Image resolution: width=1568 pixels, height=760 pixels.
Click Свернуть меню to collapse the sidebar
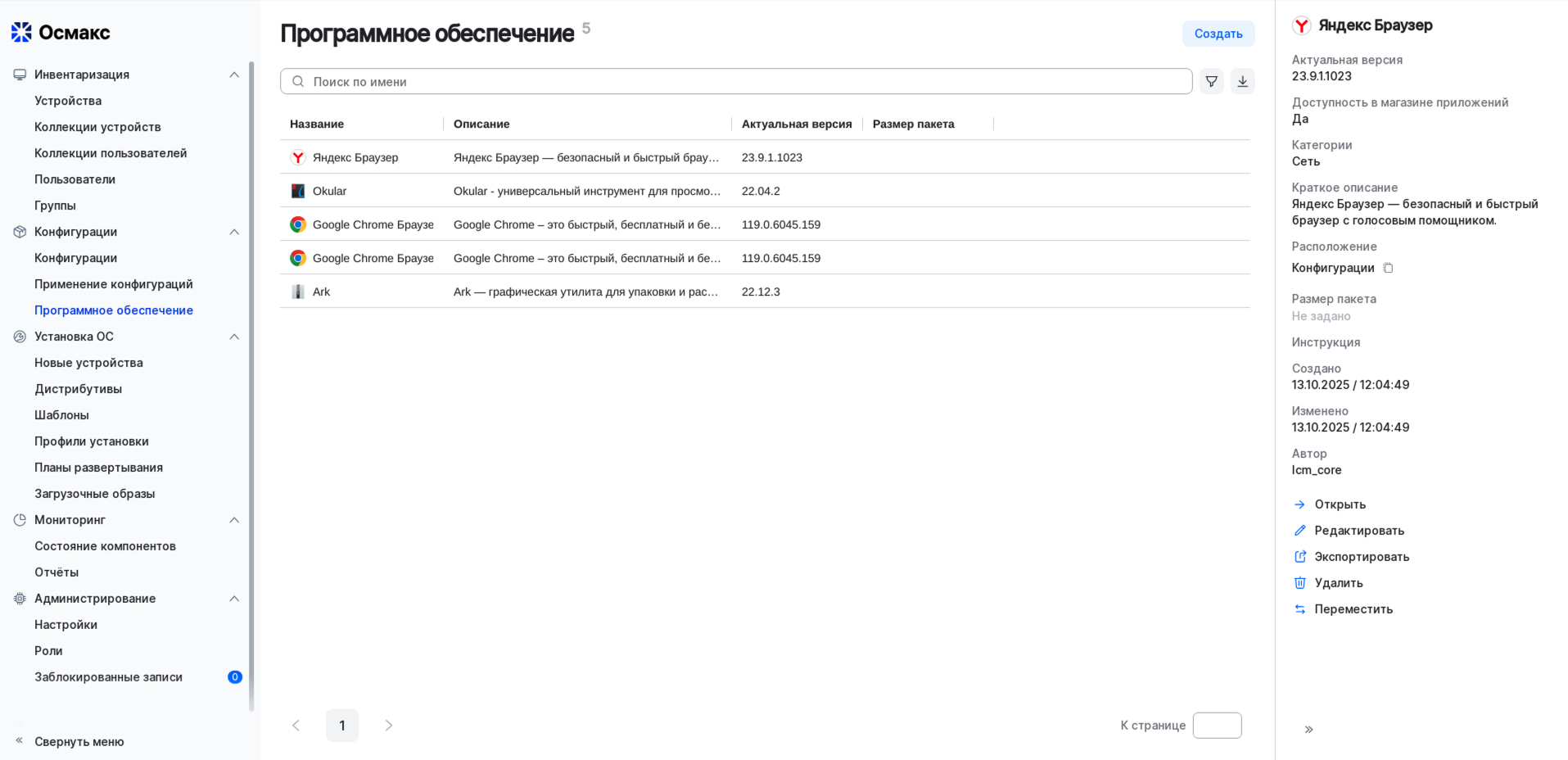[79, 741]
